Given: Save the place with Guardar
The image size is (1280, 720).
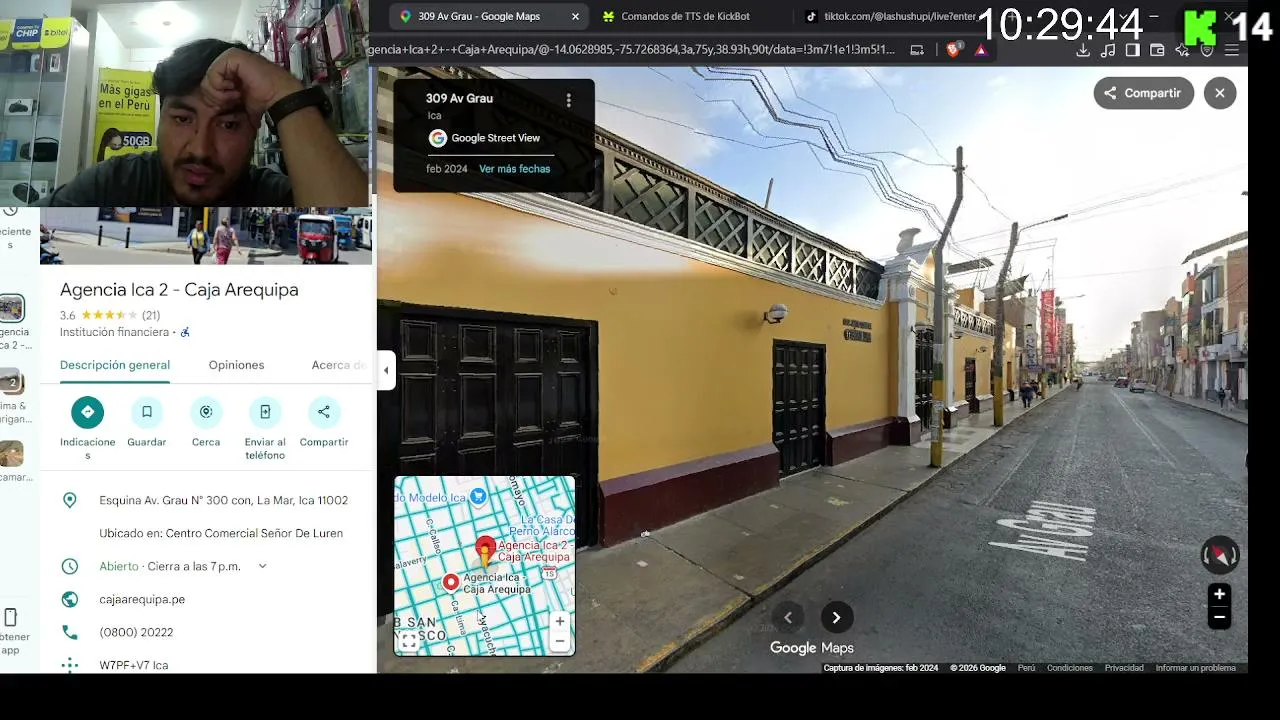Looking at the screenshot, I should [146, 412].
